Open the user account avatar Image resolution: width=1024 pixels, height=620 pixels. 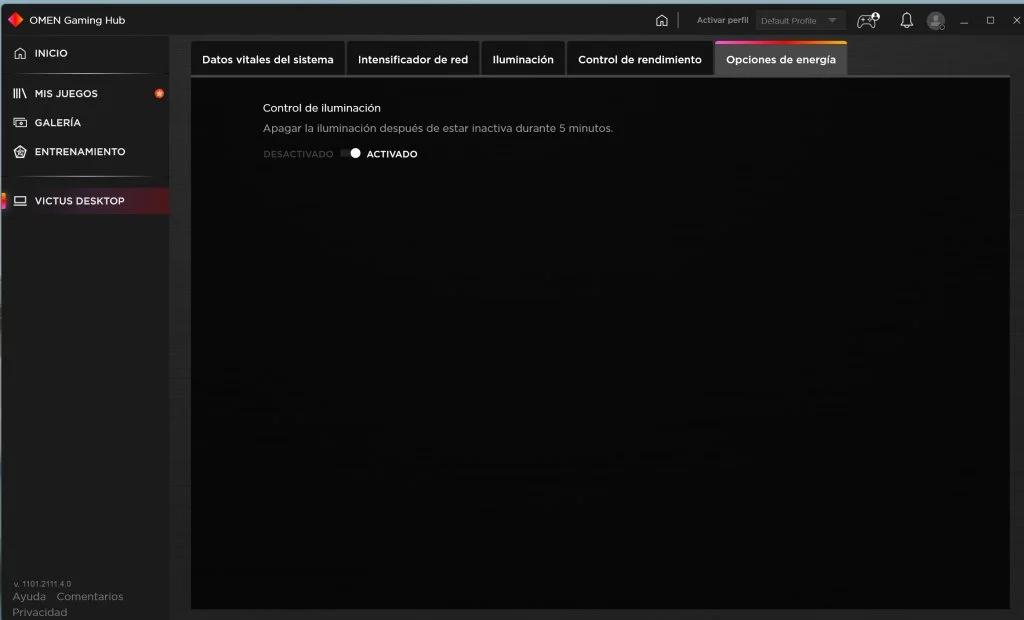point(936,21)
